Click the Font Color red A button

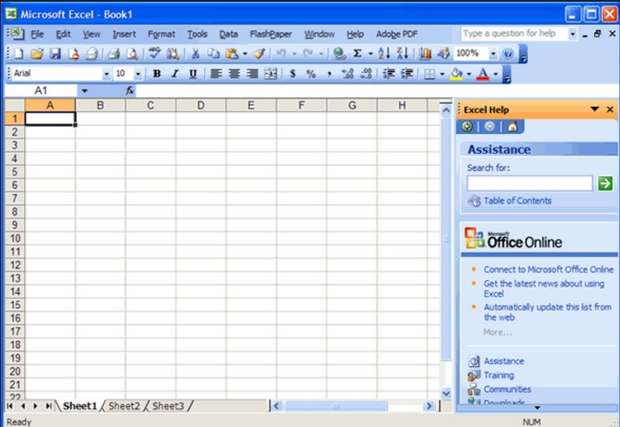pos(483,74)
